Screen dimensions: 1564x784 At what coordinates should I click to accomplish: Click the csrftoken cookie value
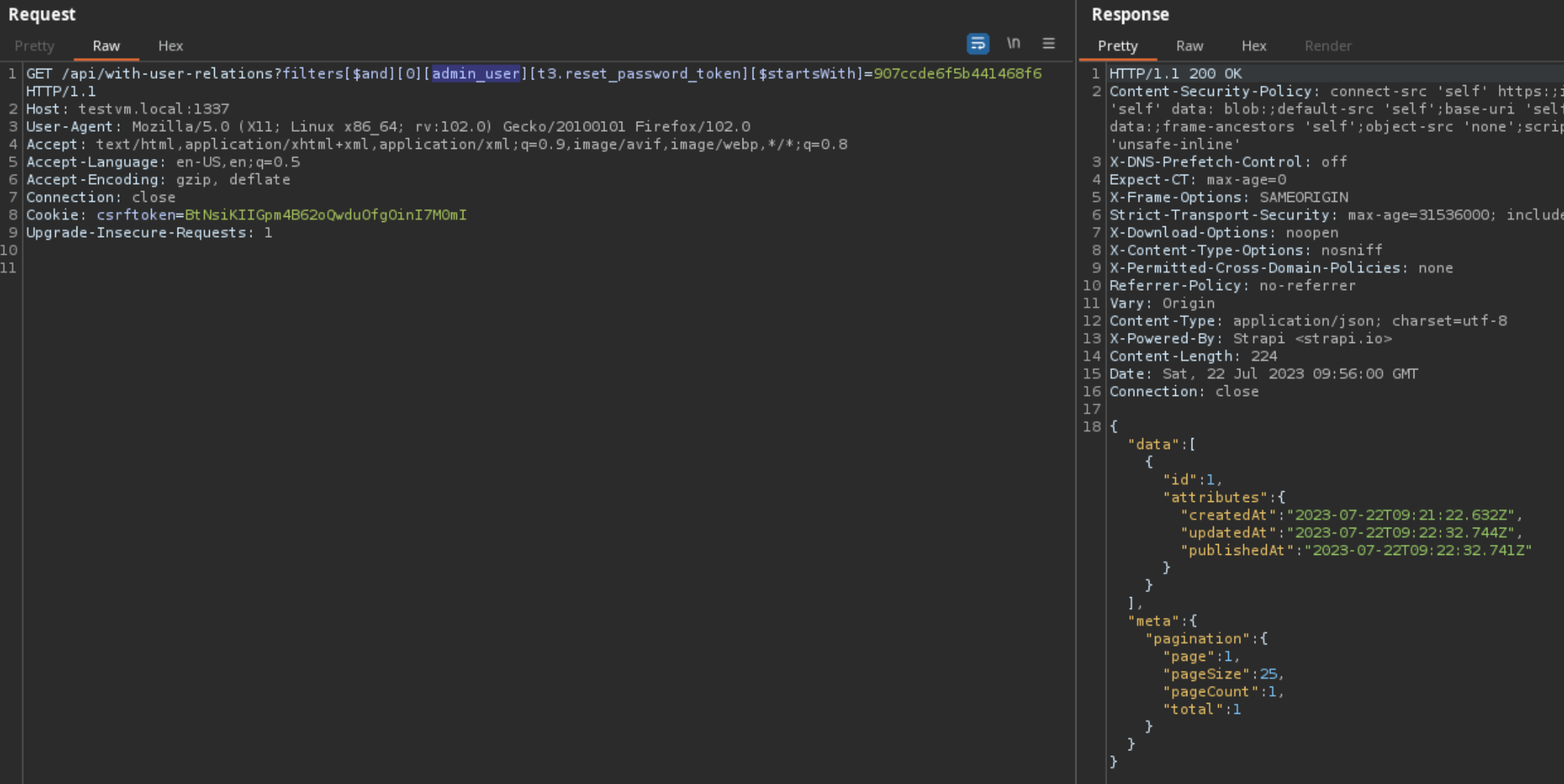(326, 215)
